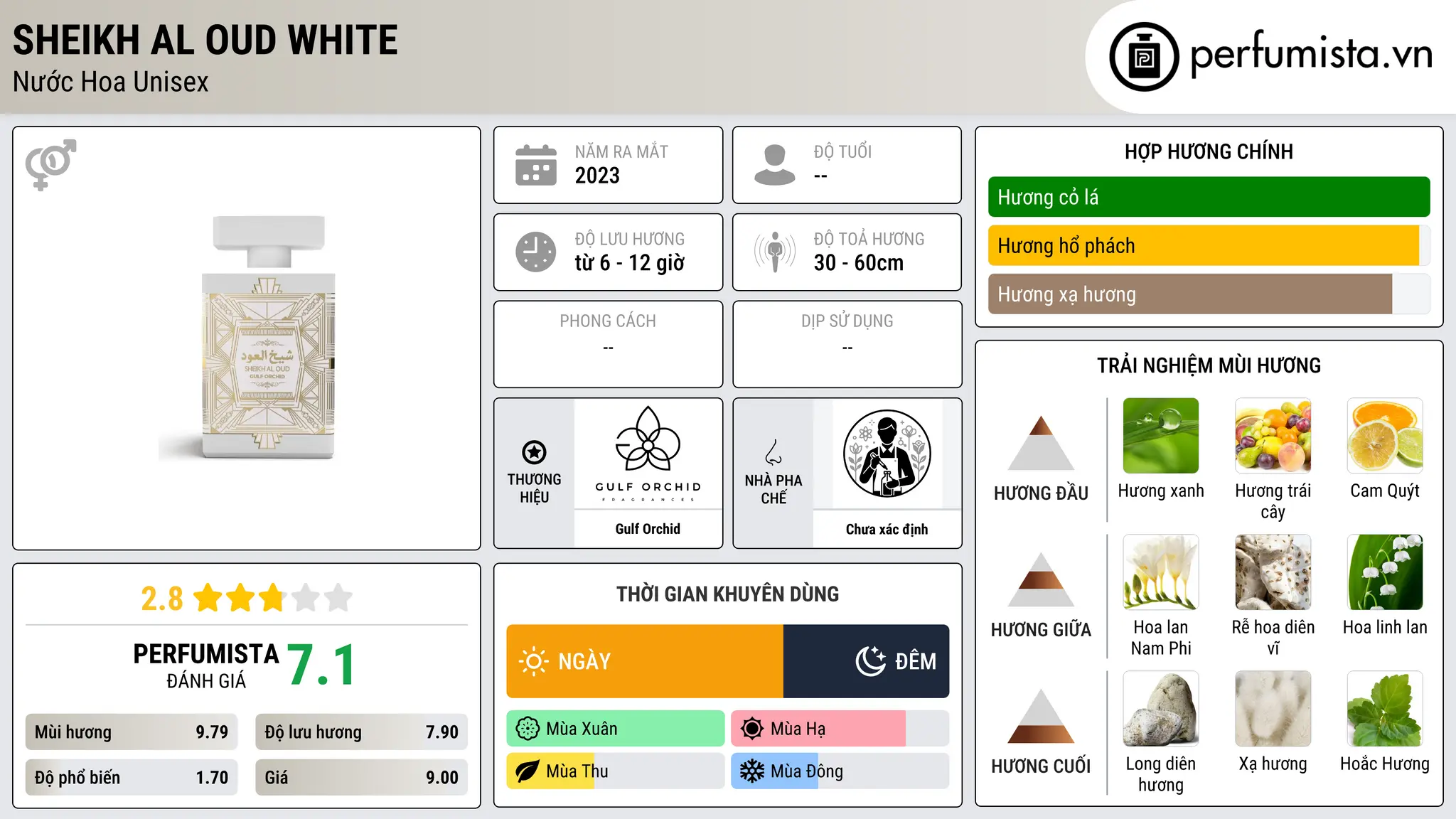The image size is (1456, 819).
Task: Click the Perfumista score 7.1
Action: (322, 665)
